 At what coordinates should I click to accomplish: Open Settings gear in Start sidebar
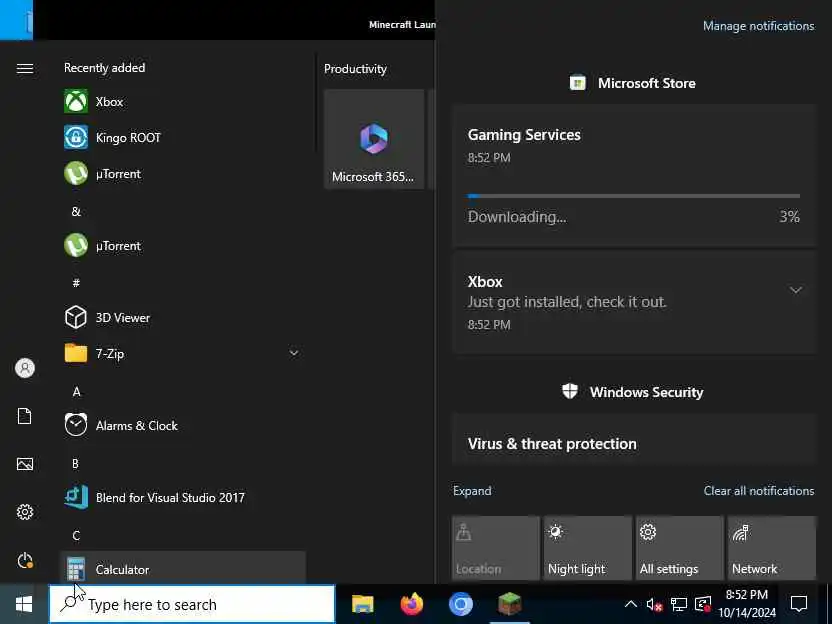coord(25,512)
